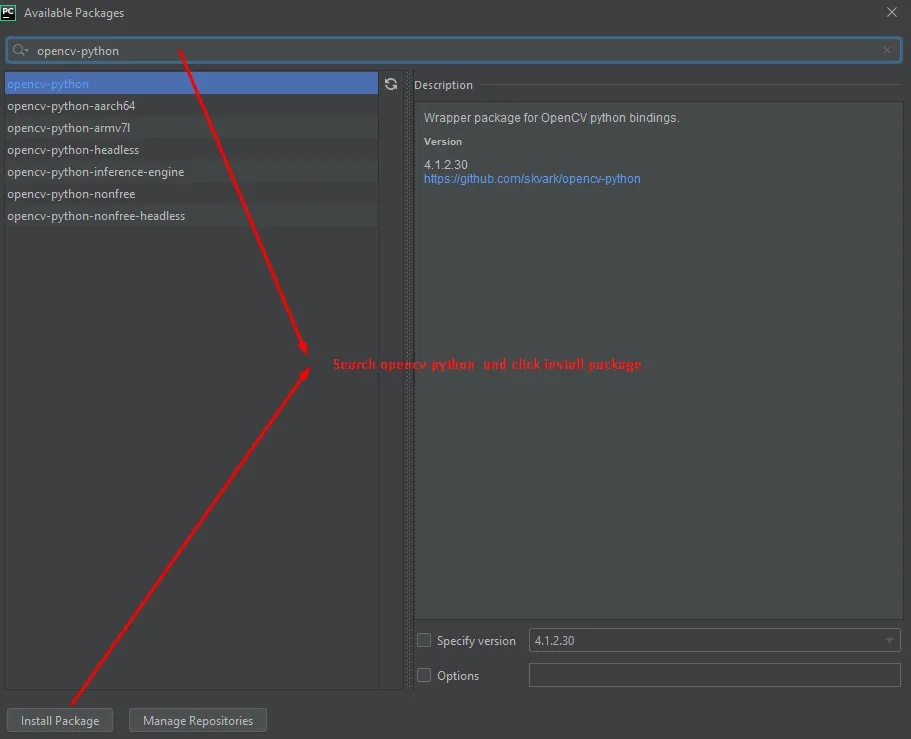911x739 pixels.
Task: Click the Description panel heading
Action: (443, 85)
